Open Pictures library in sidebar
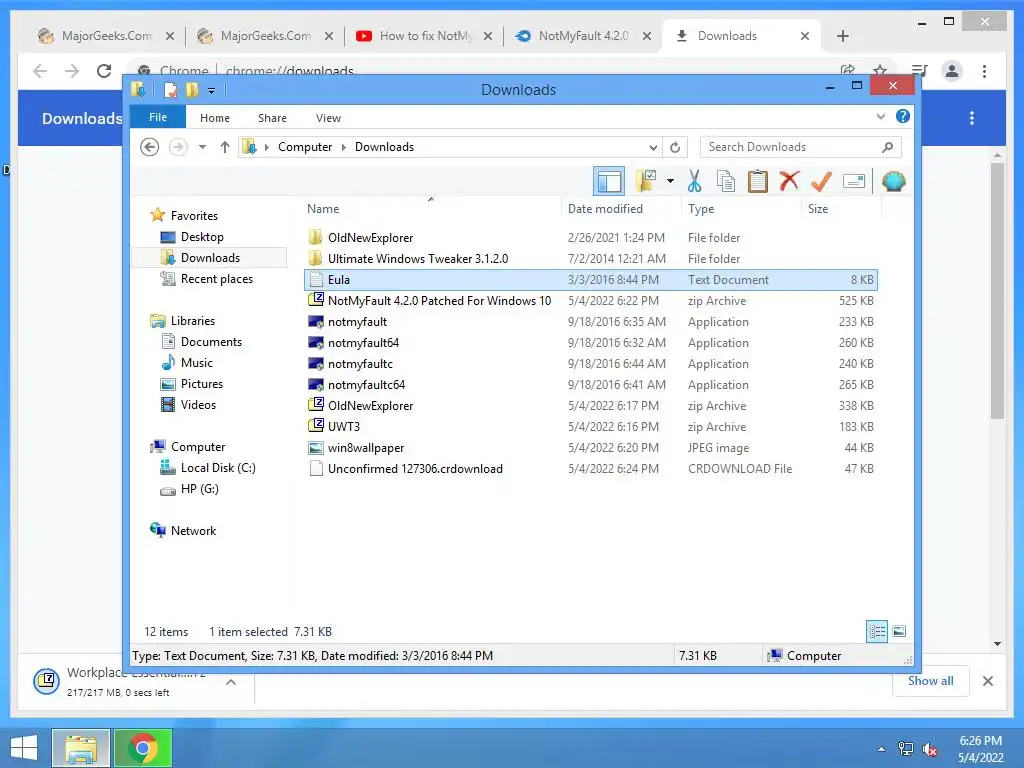 click(201, 383)
